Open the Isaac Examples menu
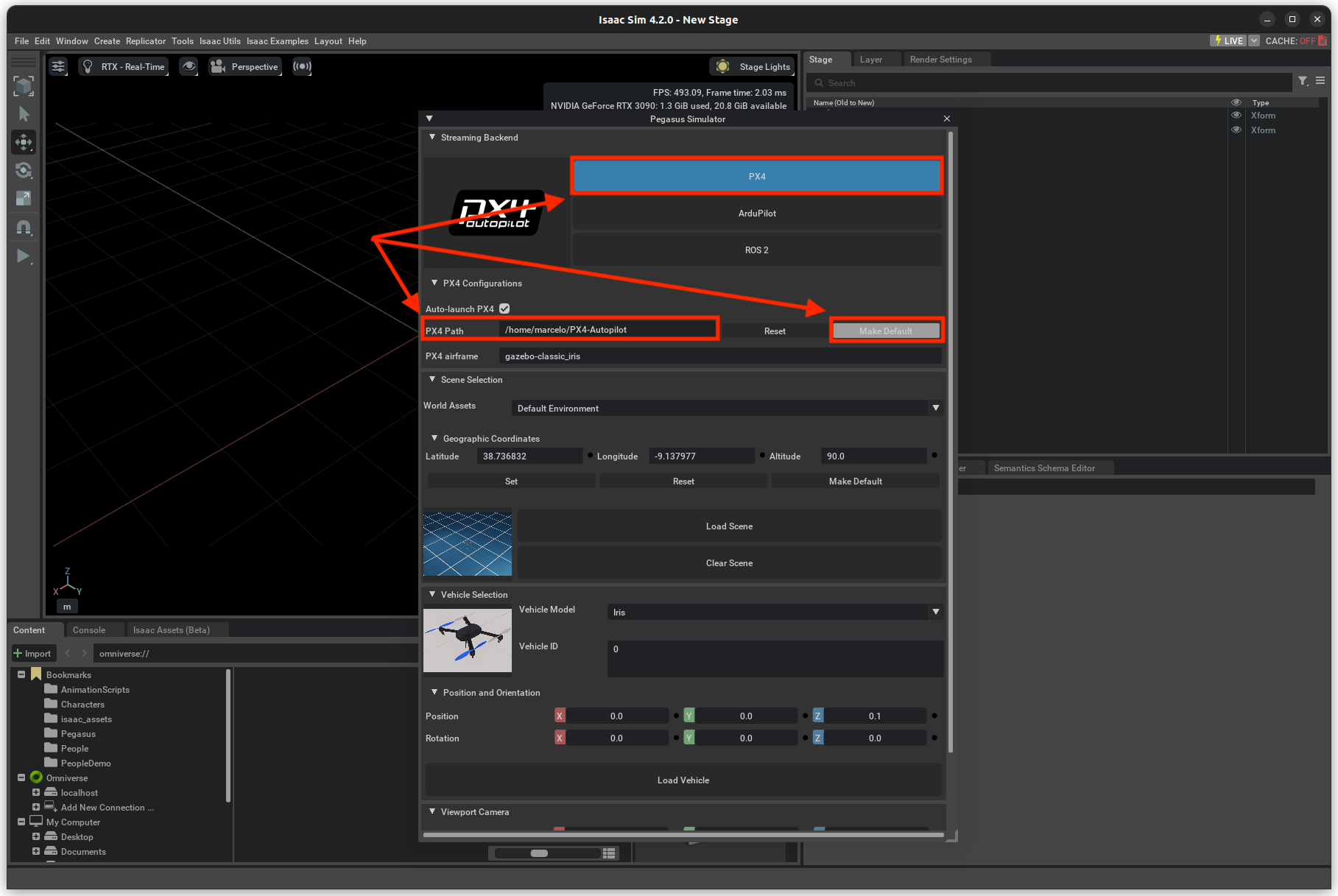This screenshot has width=1338, height=896. coord(278,41)
